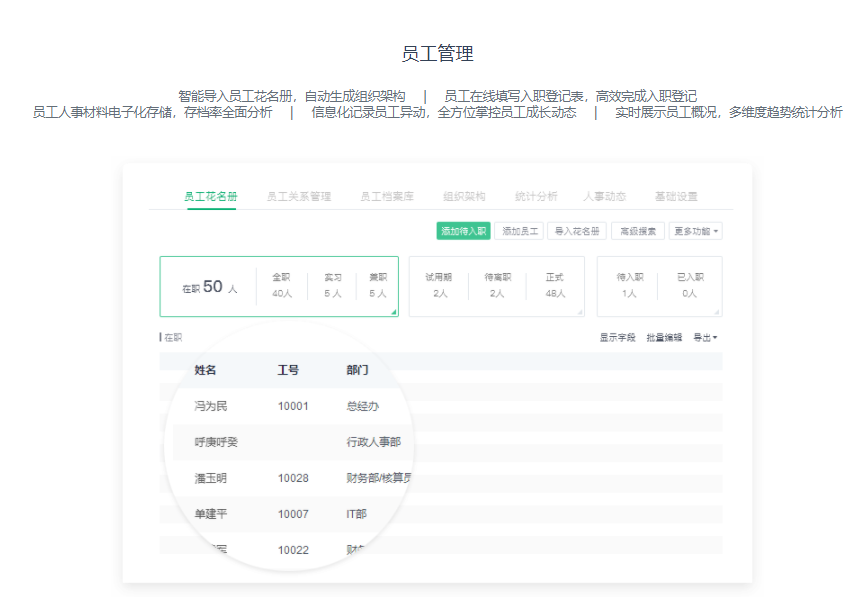Click the 工号 column header
The height and width of the screenshot is (597, 853).
[288, 371]
